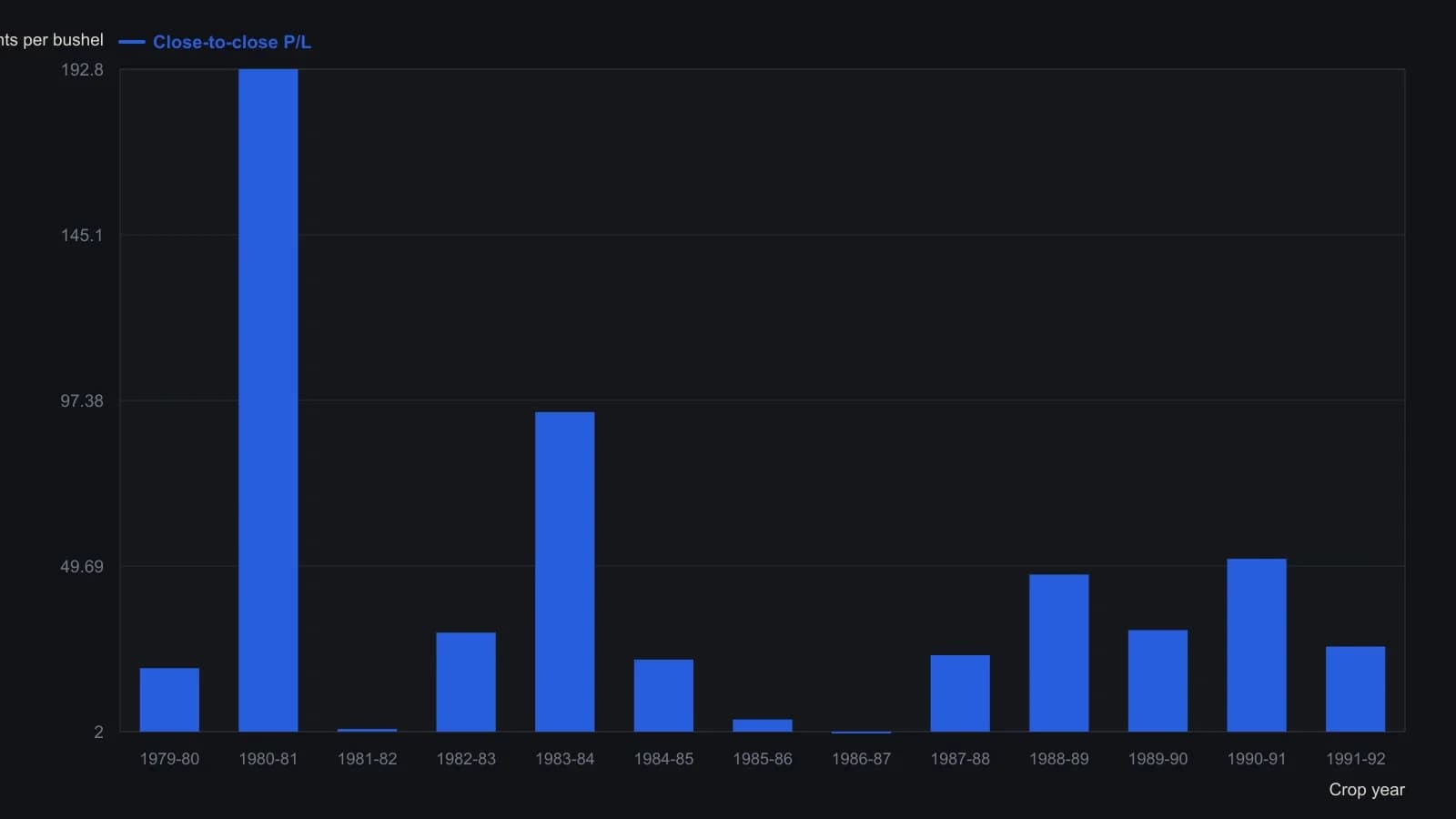This screenshot has width=1456, height=819.
Task: Select the 1983-84 crop year bar
Action: coord(565,571)
